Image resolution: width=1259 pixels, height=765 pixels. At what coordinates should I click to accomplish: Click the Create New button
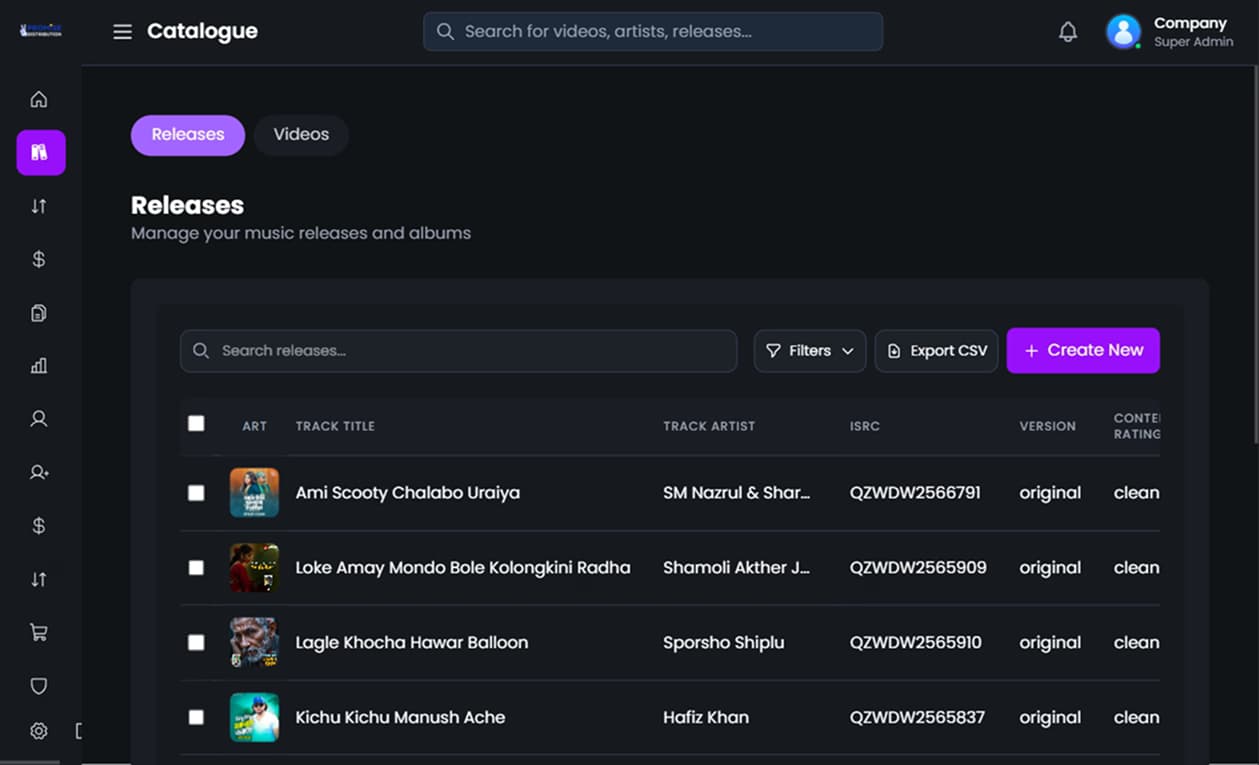pyautogui.click(x=1083, y=350)
